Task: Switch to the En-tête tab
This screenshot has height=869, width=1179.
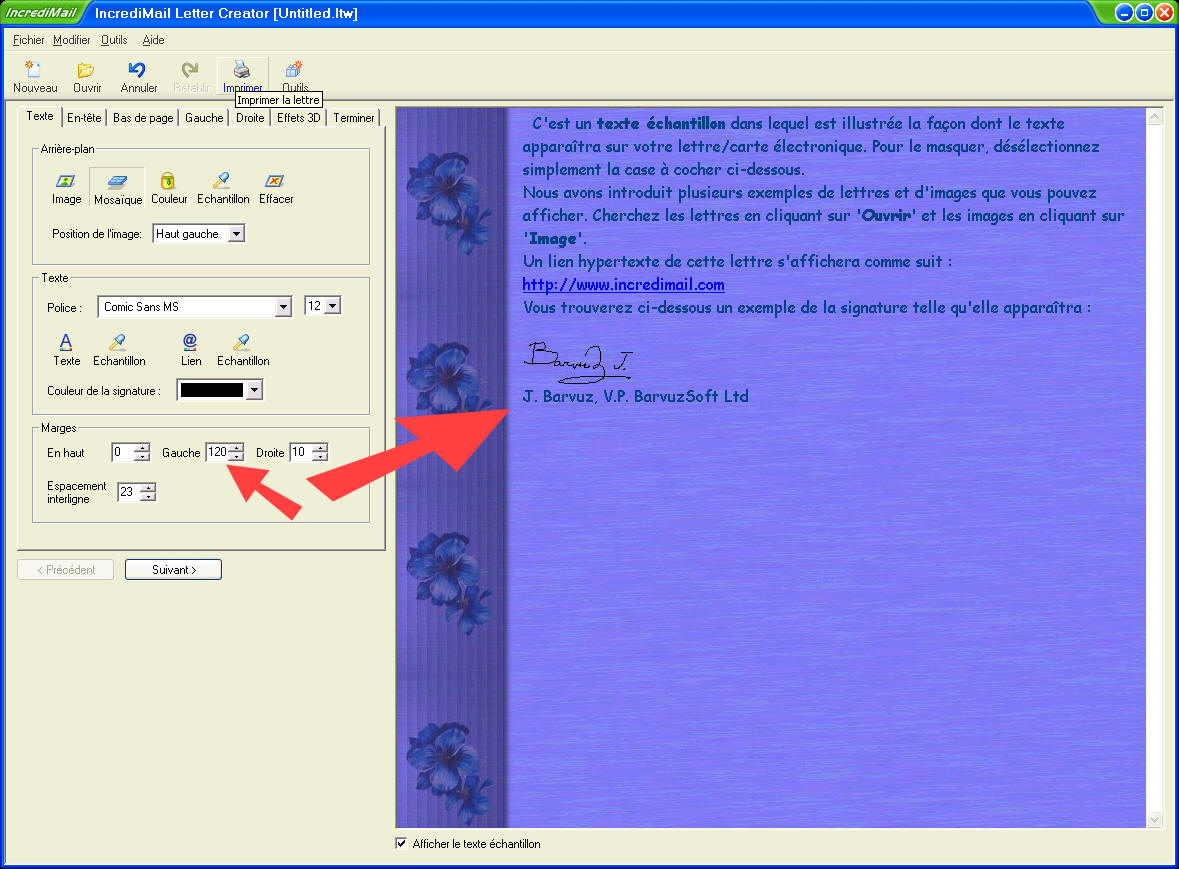Action: 84,118
